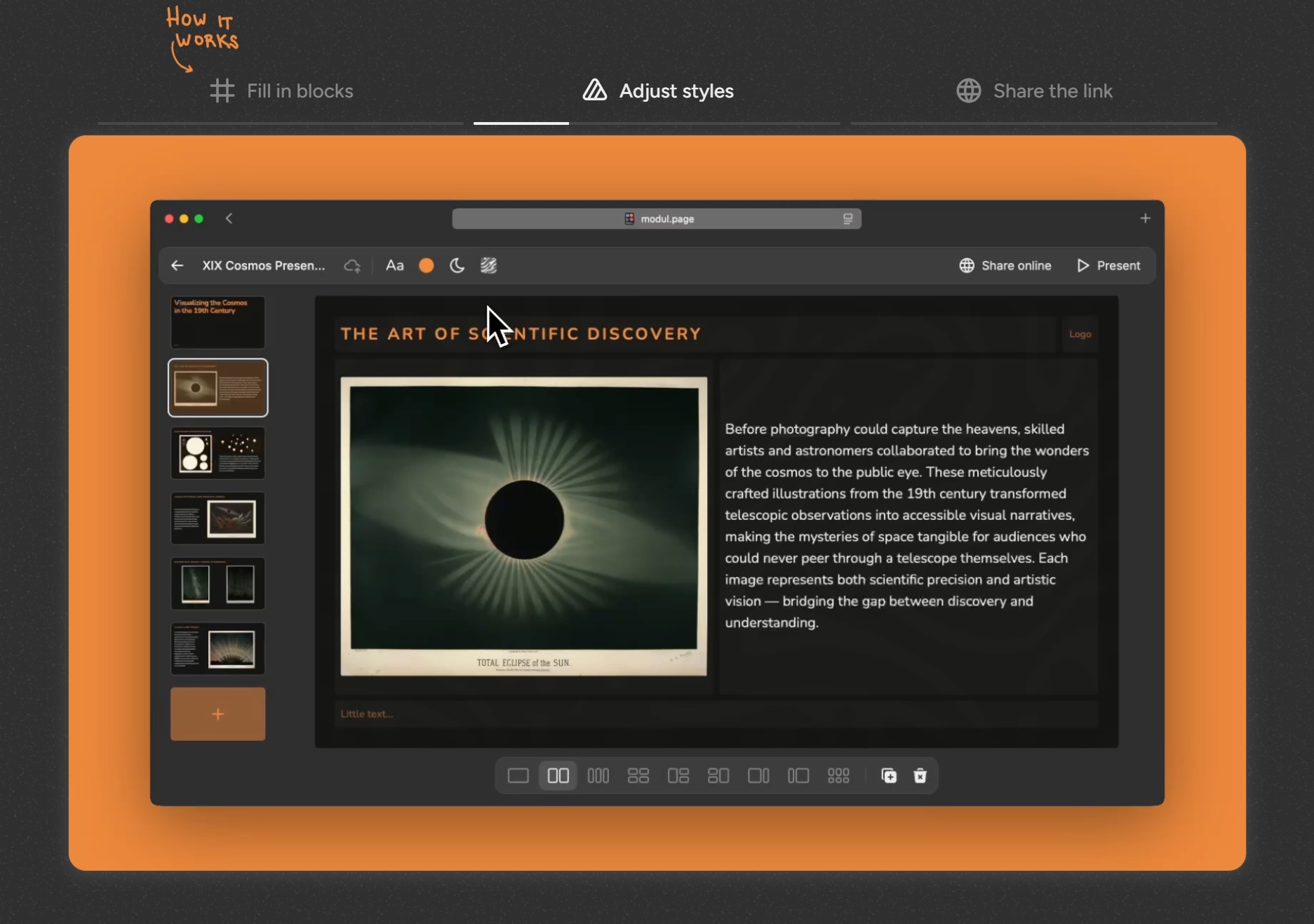This screenshot has height=924, width=1314.
Task: Select the nine-block grid layout
Action: (x=838, y=776)
